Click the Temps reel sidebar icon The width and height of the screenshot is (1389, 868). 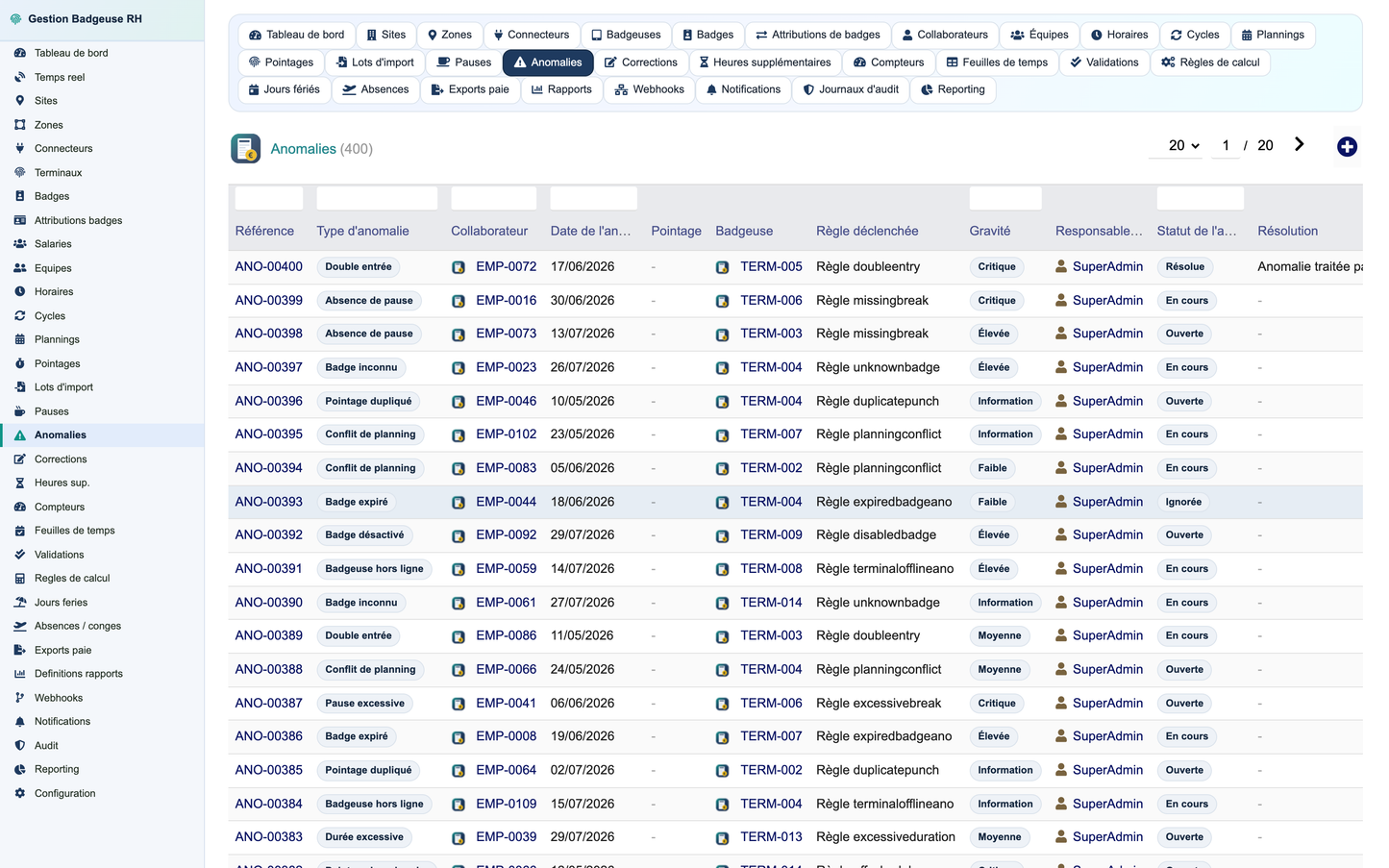[x=19, y=77]
